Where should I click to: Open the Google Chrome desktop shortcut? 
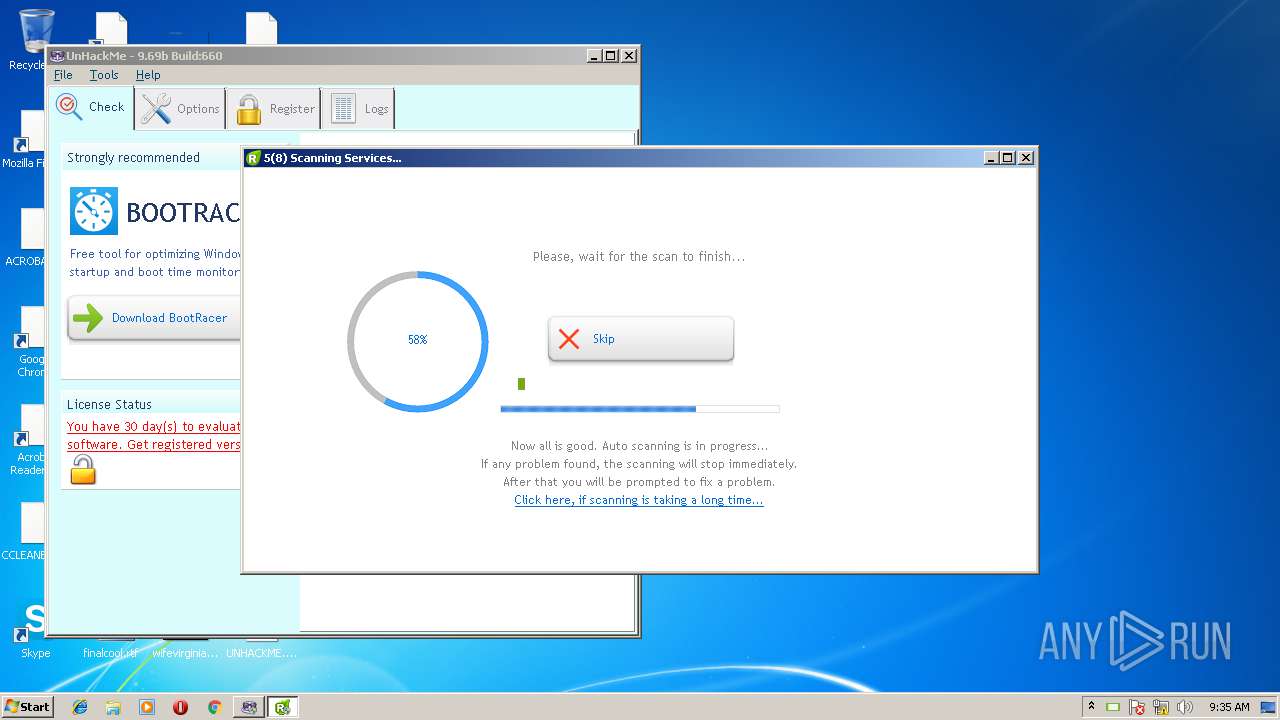[x=30, y=343]
